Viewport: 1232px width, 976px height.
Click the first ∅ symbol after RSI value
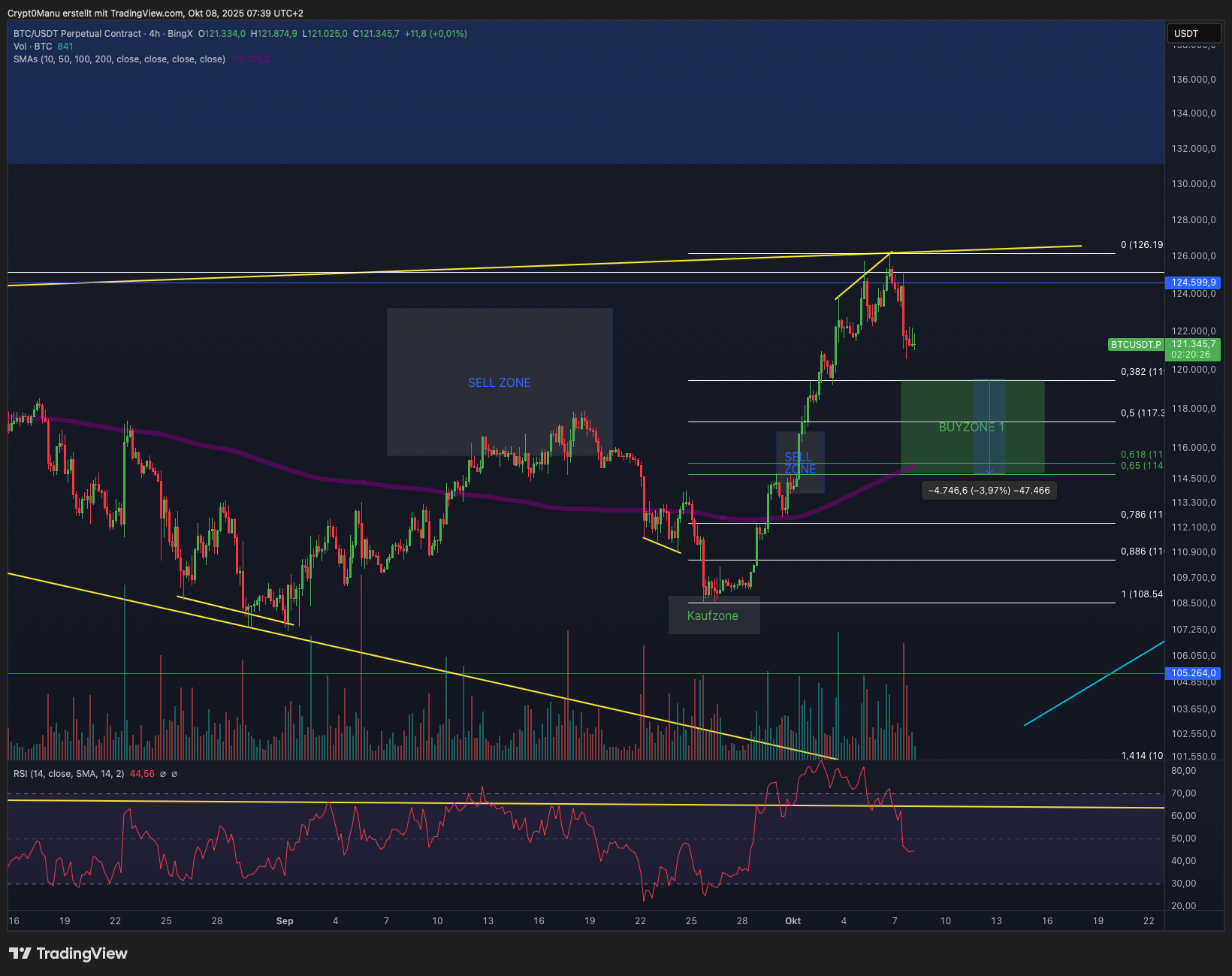tap(163, 774)
